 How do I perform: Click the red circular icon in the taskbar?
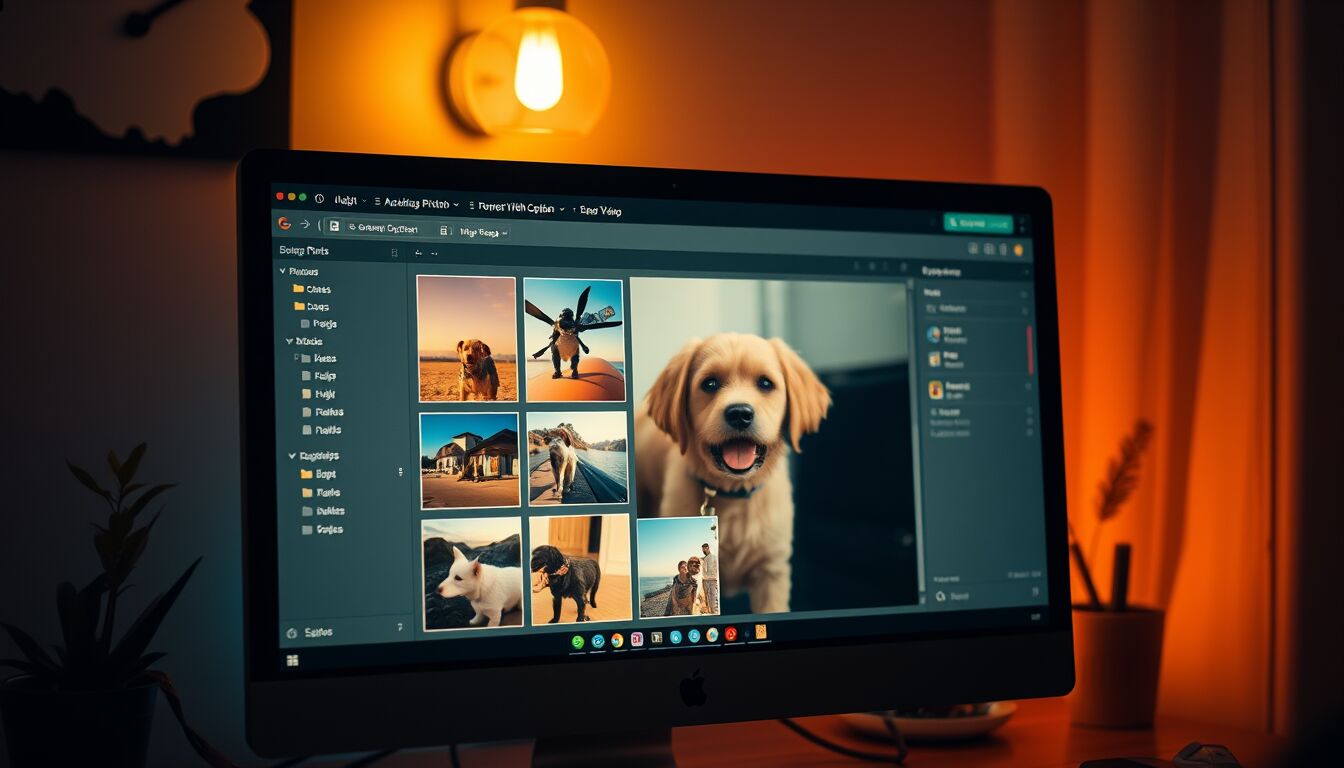731,634
